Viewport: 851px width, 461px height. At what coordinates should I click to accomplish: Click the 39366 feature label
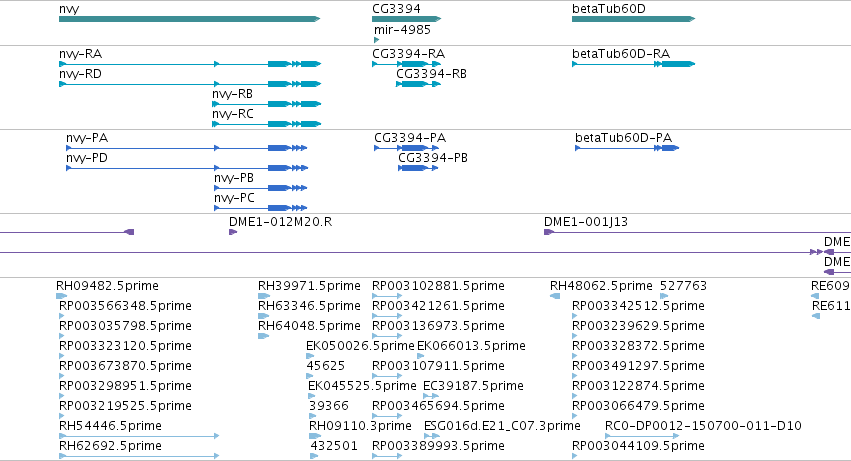tap(329, 406)
